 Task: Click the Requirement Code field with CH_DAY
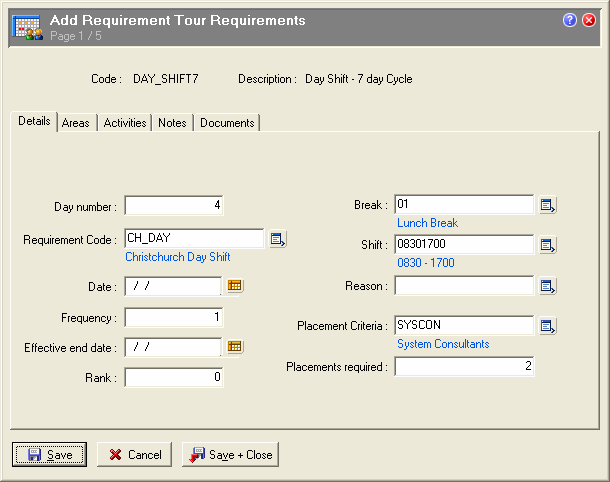pos(194,238)
